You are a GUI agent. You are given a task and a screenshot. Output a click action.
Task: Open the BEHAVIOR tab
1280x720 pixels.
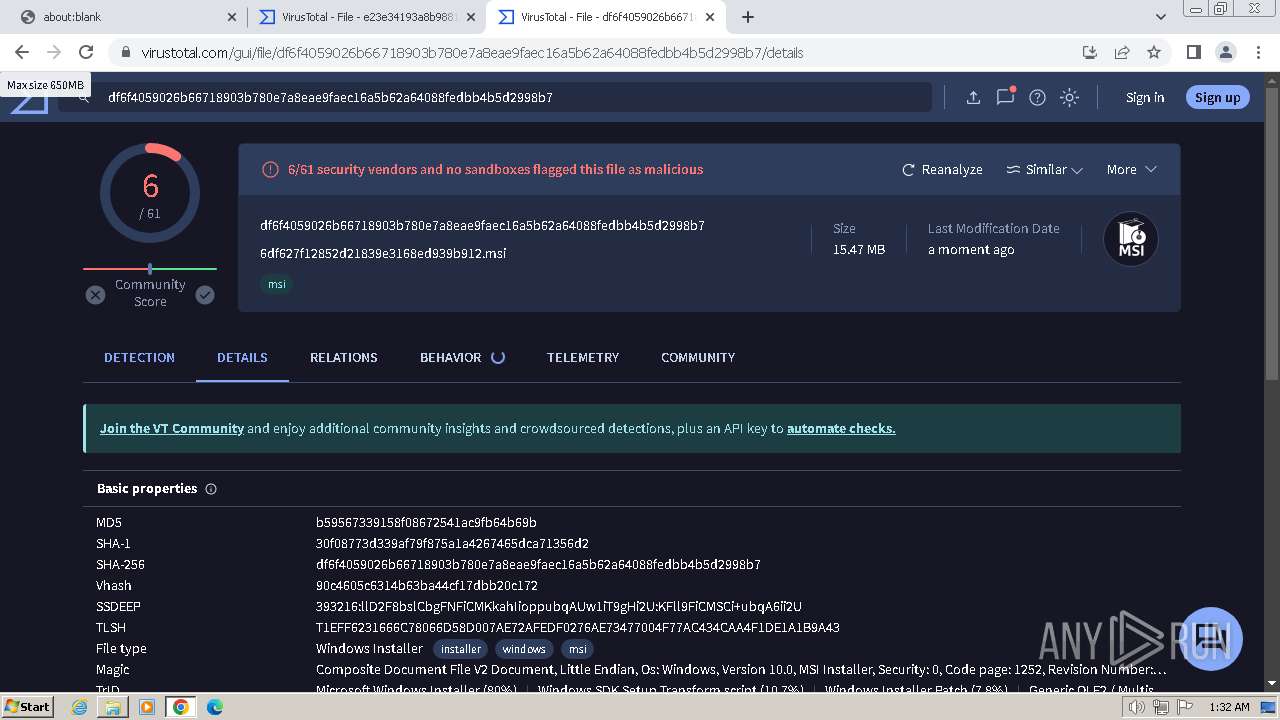click(x=461, y=357)
